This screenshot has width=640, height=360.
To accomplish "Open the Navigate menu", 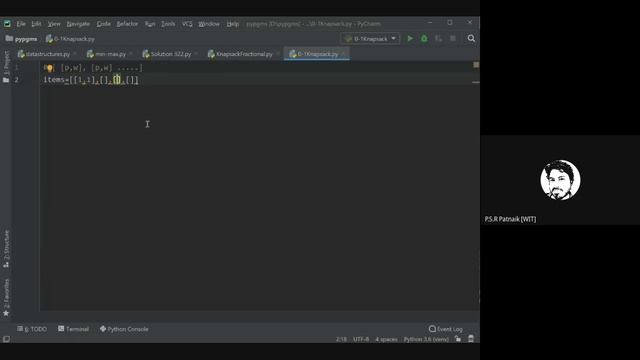I will (x=78, y=24).
